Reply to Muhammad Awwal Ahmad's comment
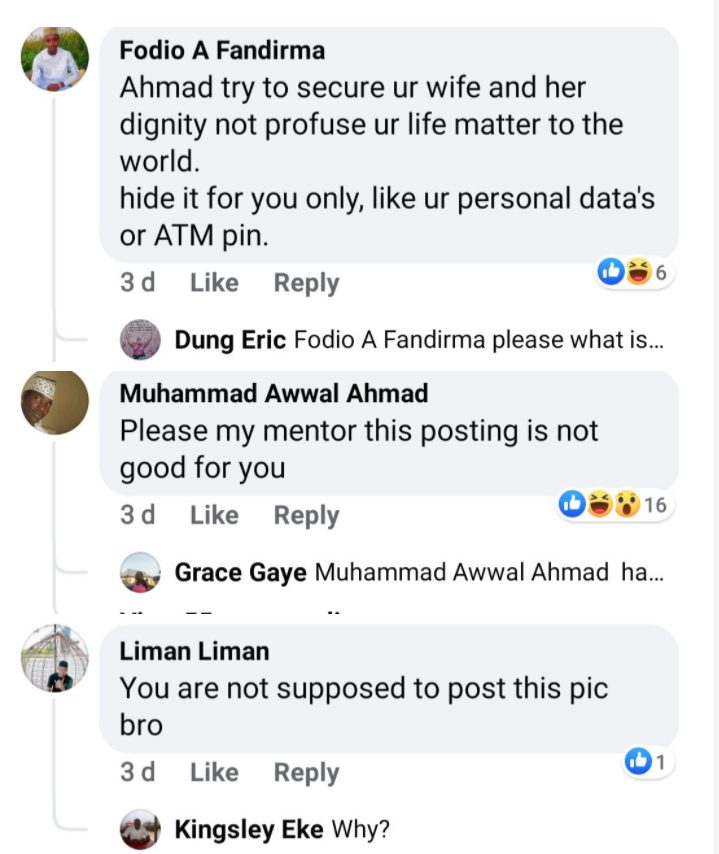The height and width of the screenshot is (854, 719). (x=306, y=515)
